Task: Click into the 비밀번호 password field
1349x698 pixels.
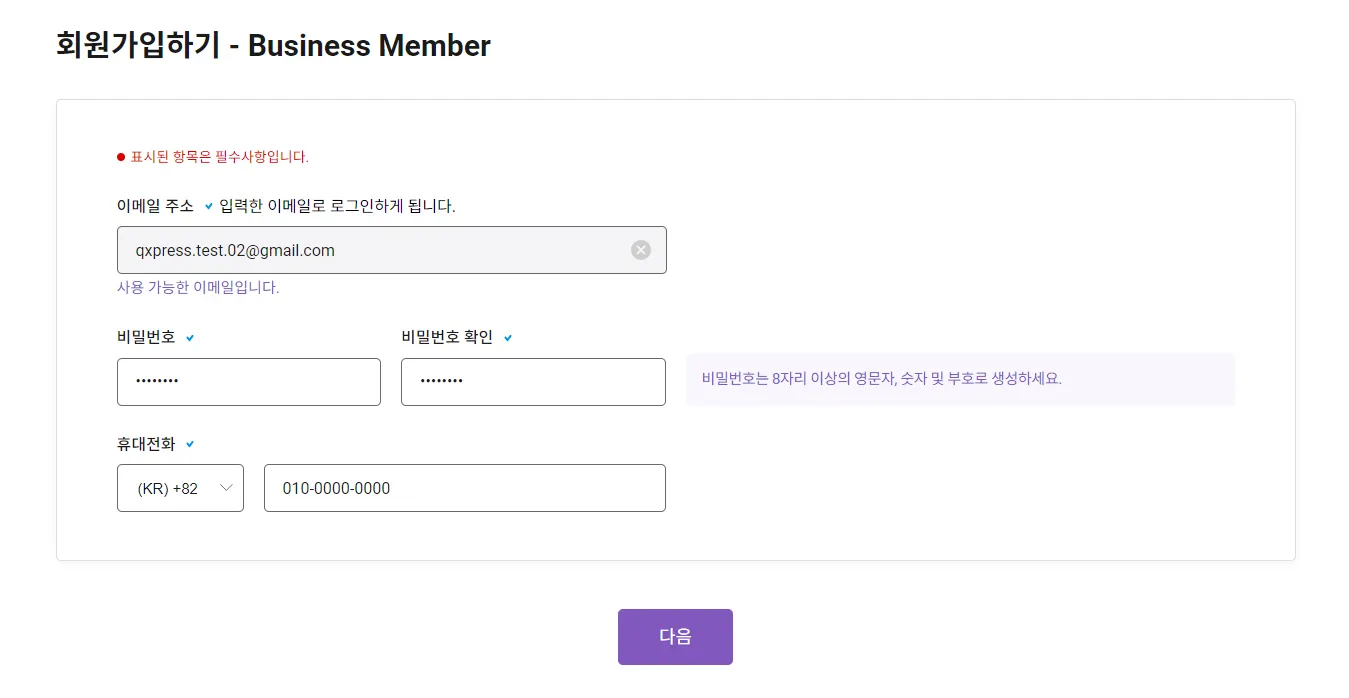Action: 248,382
